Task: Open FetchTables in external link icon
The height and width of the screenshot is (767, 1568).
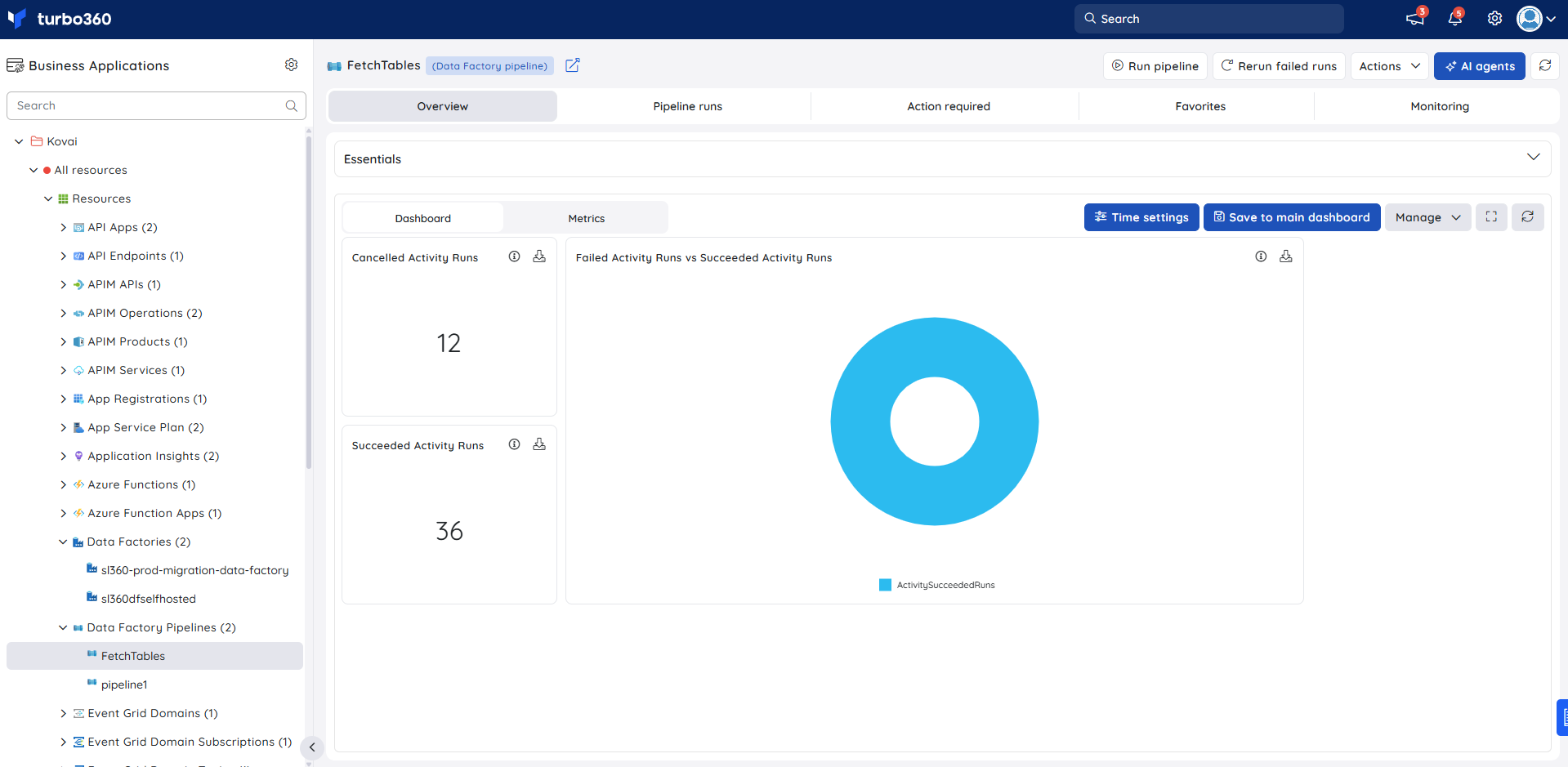Action: (573, 65)
